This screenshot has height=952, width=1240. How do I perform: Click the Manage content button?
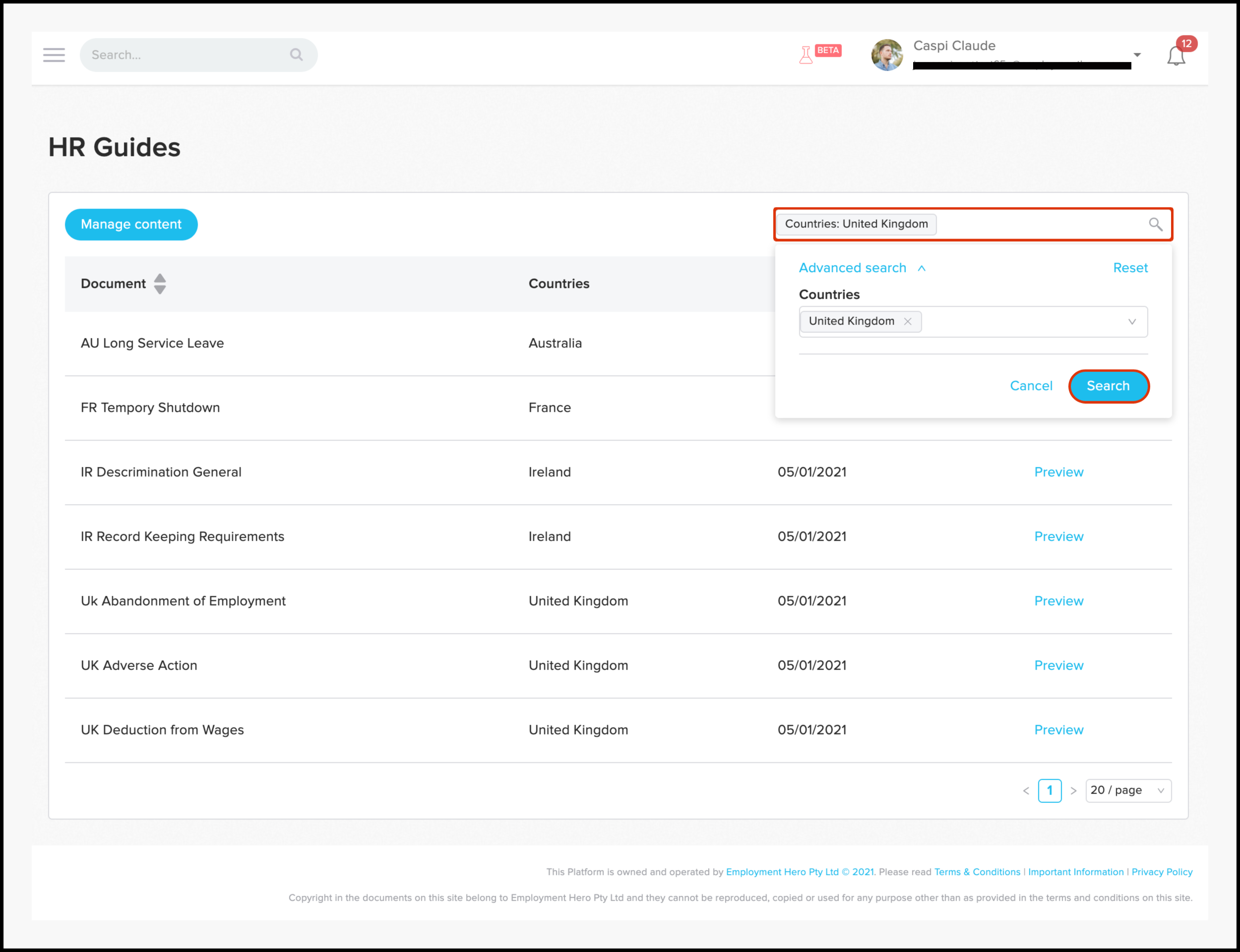131,225
